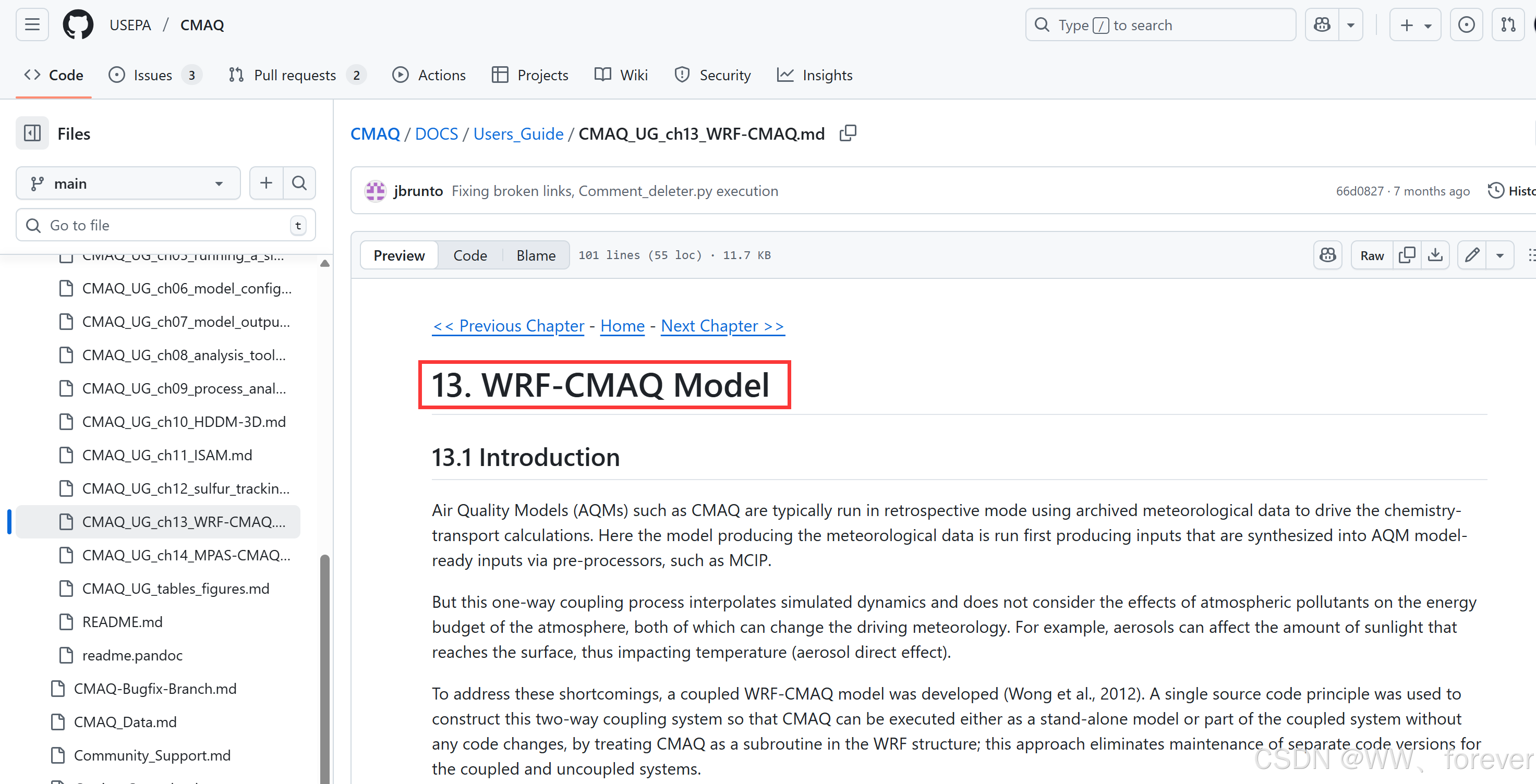Copy file path using copy icon

848,133
